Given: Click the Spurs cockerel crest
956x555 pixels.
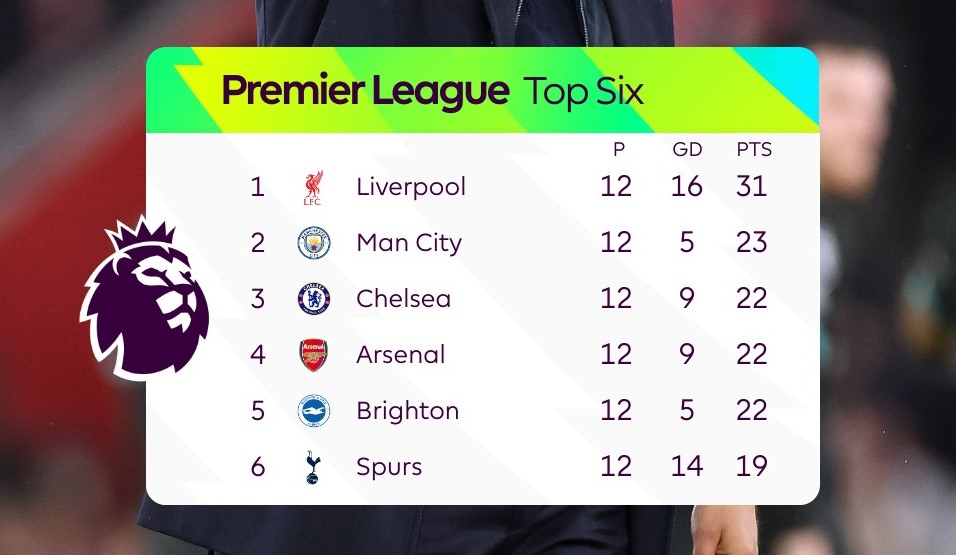Looking at the screenshot, I should [313, 467].
